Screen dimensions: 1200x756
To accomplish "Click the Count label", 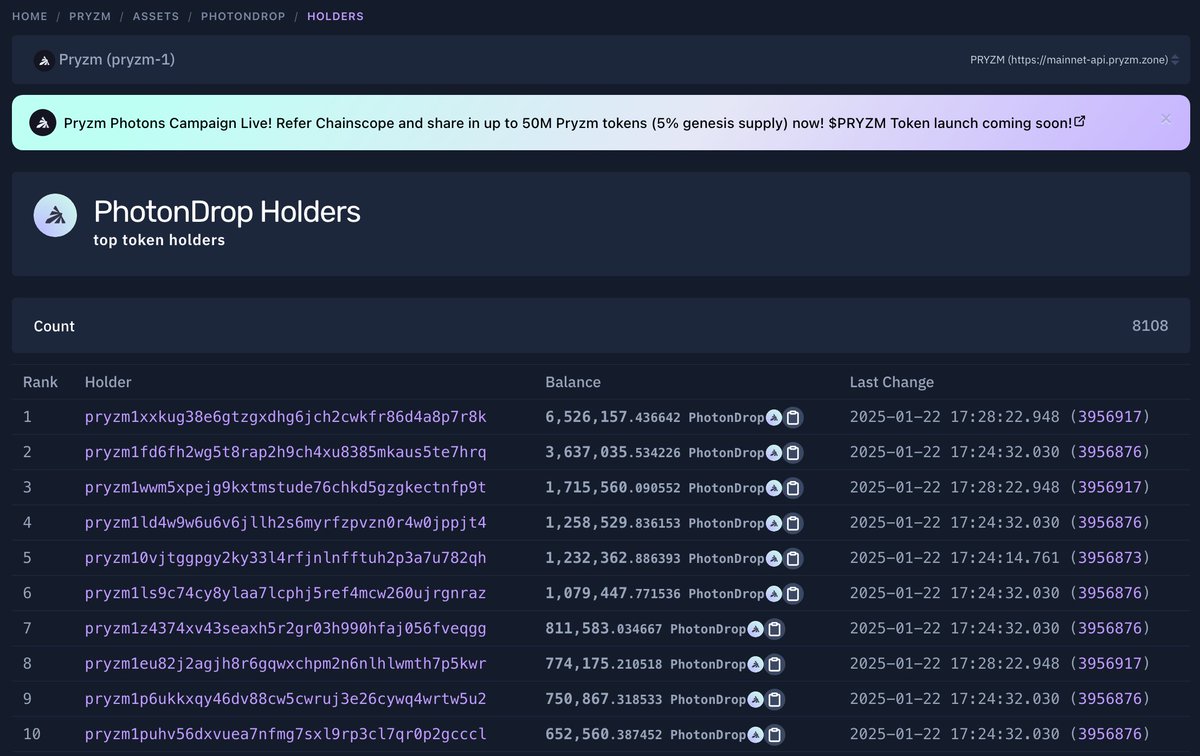I will coord(54,326).
